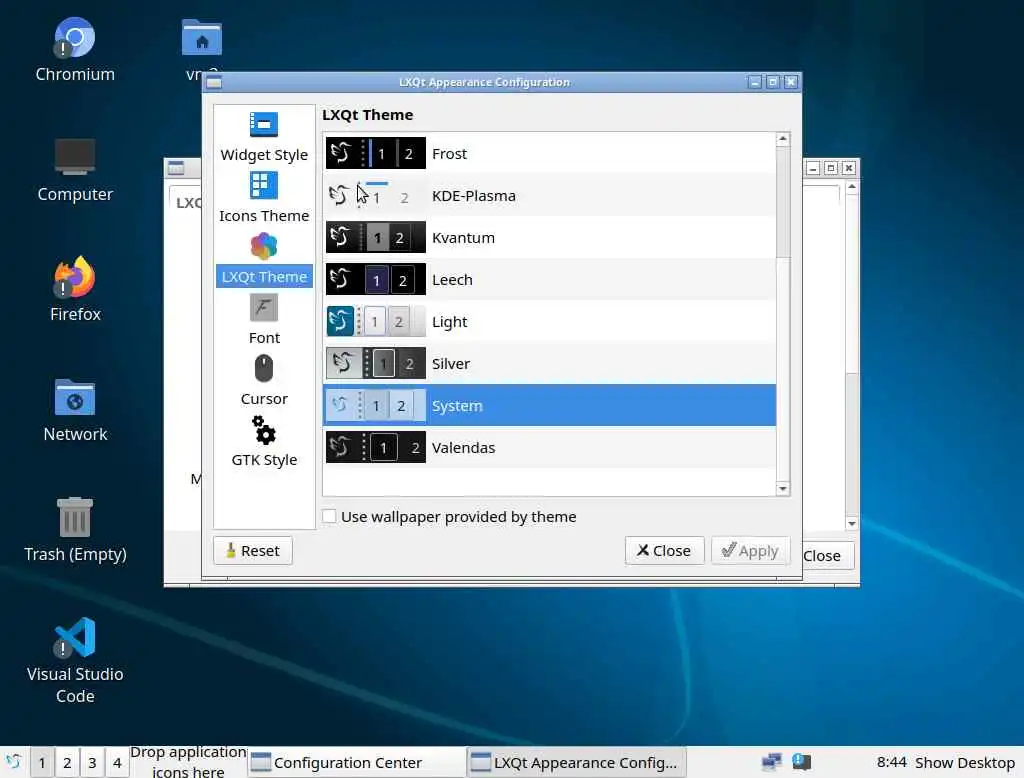Select the LXQt Theme colorful sidebar icon
The image size is (1024, 778).
point(264,246)
